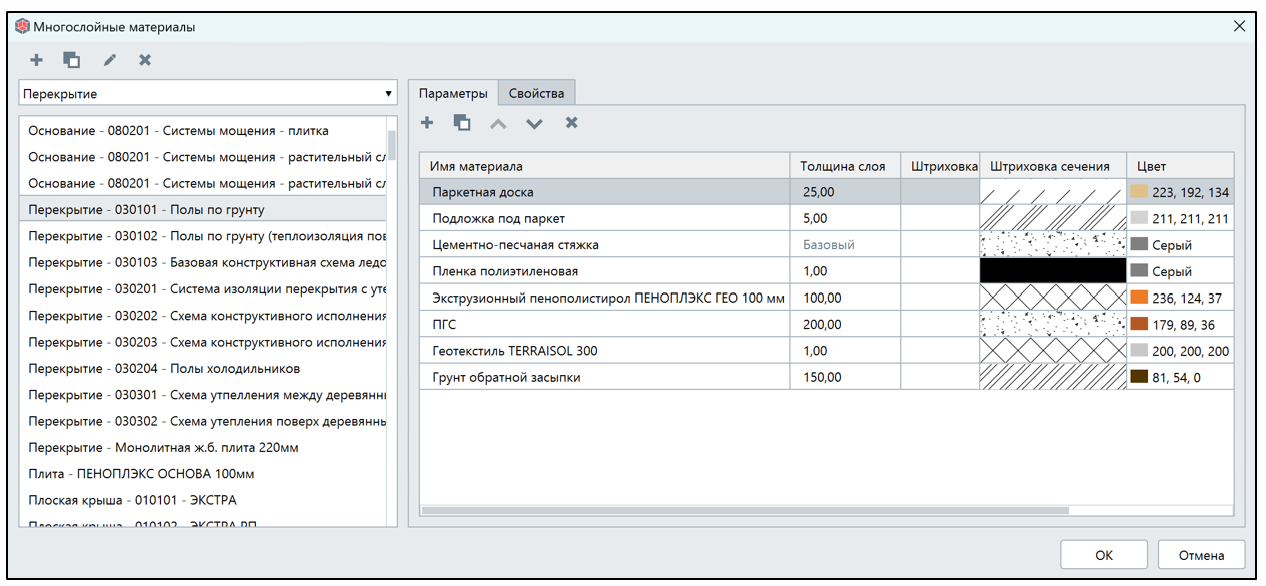Open the dark color swatch 81, 54, 0
This screenshot has height=586, width=1266.
(x=1139, y=377)
